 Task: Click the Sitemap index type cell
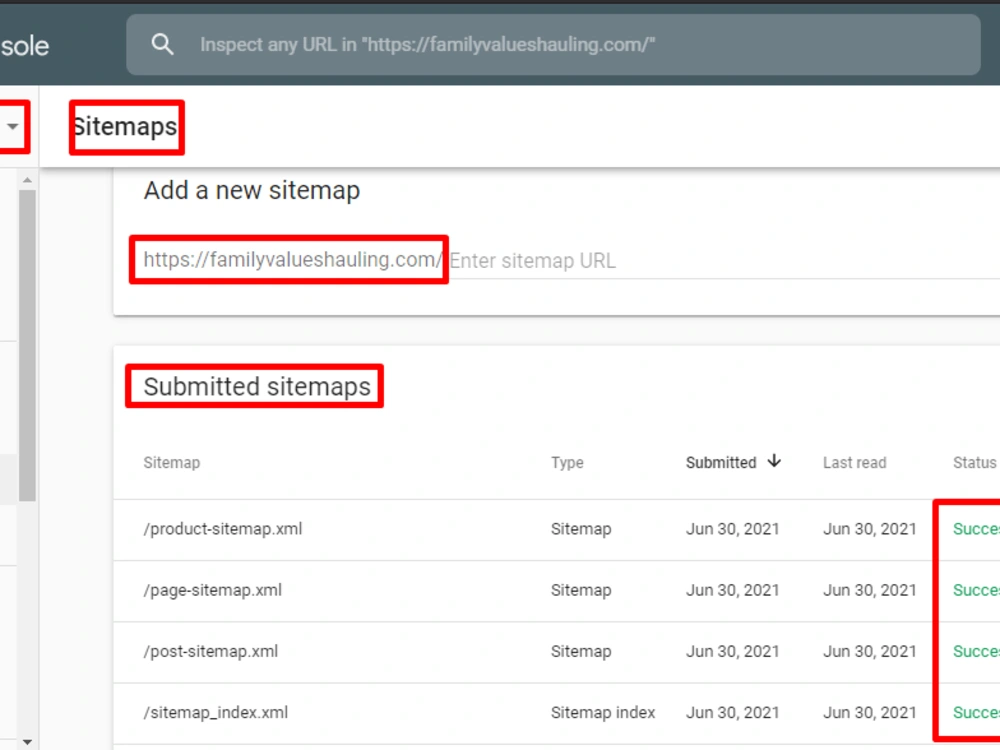point(603,712)
